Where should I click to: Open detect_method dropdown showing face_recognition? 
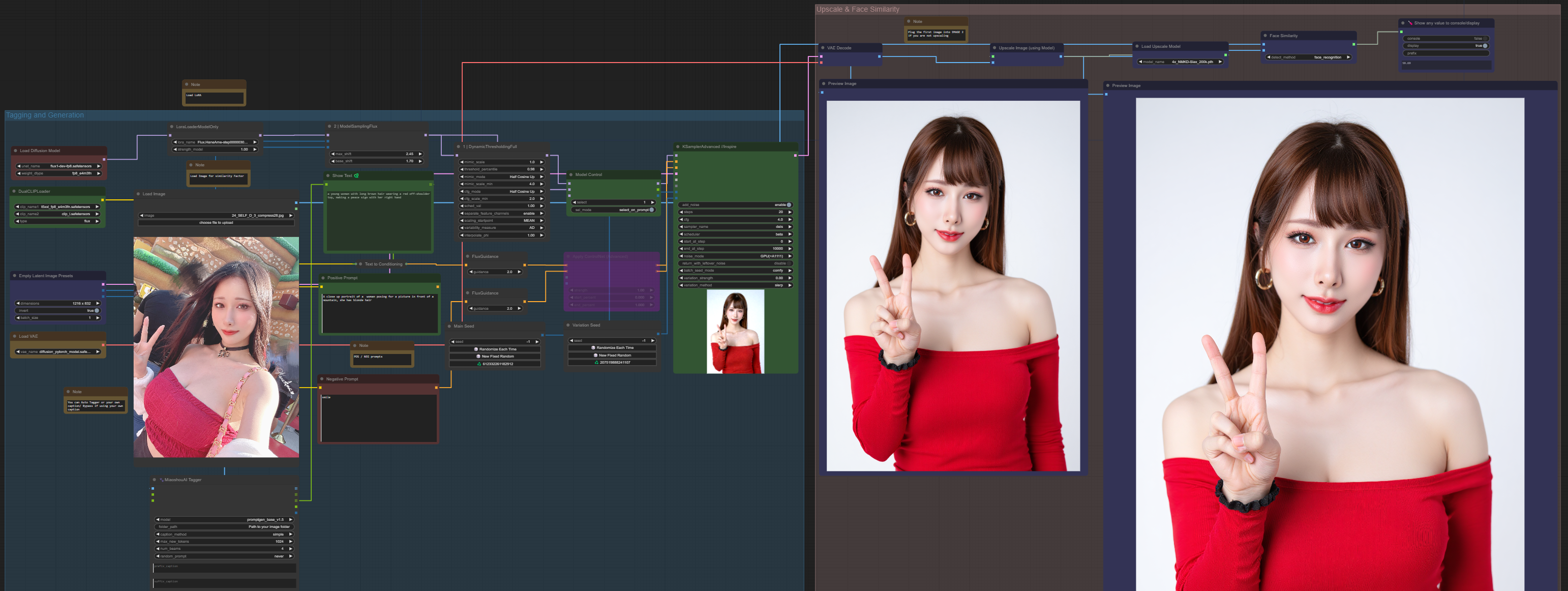1308,57
